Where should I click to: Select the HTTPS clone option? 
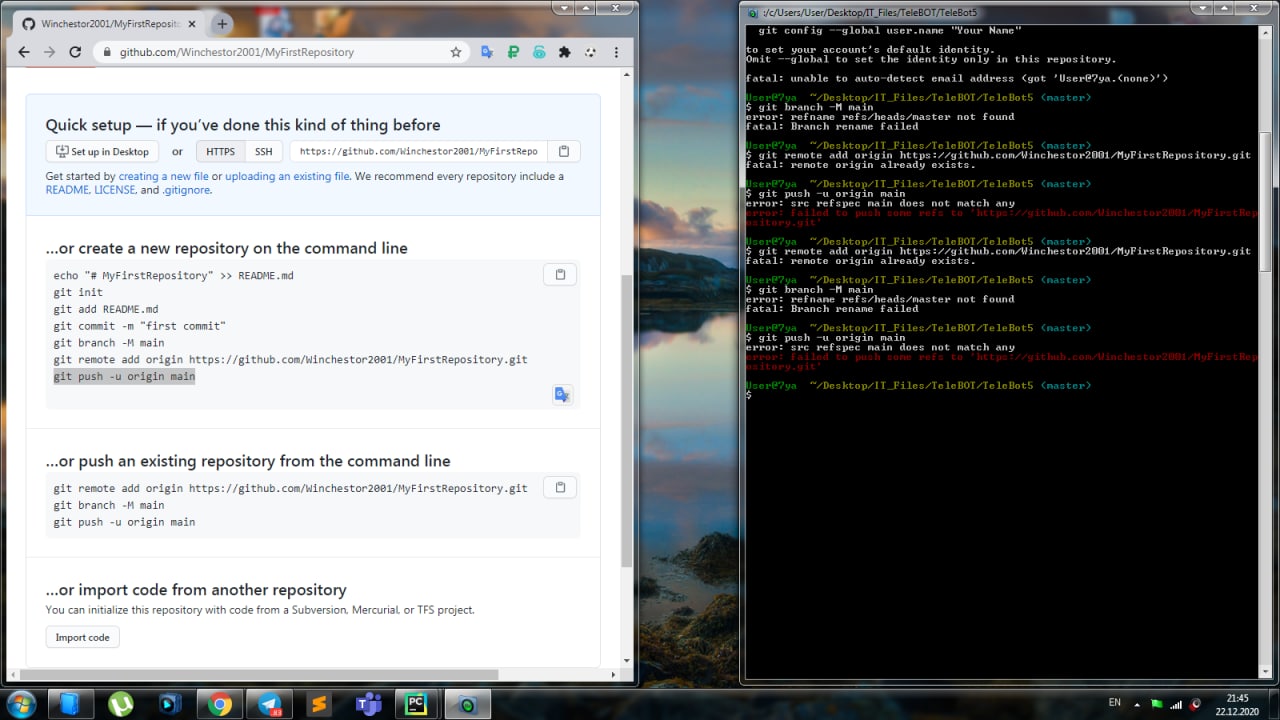click(220, 152)
